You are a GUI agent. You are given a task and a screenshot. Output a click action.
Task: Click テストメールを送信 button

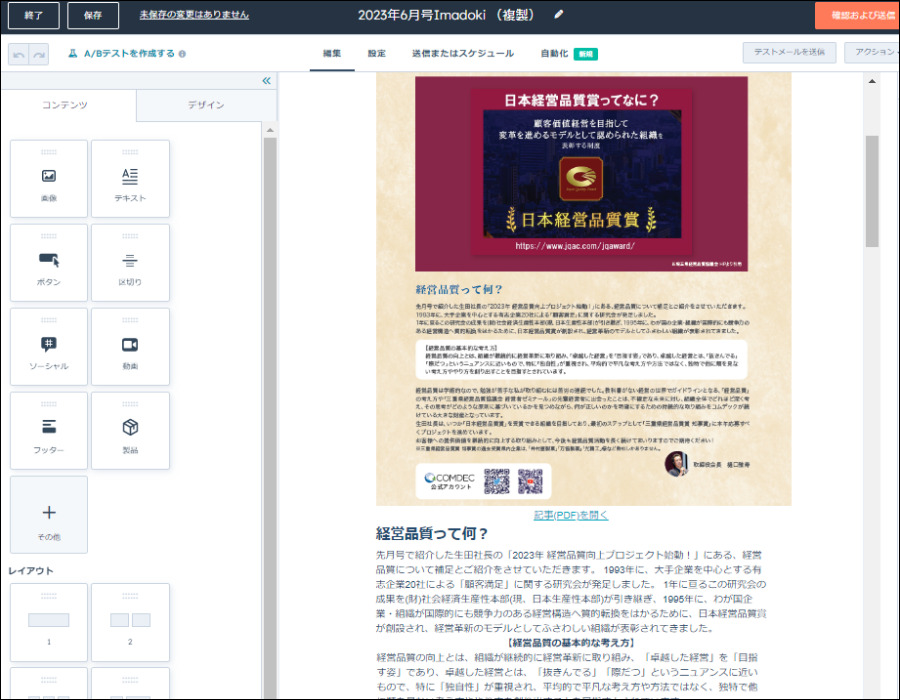(789, 52)
